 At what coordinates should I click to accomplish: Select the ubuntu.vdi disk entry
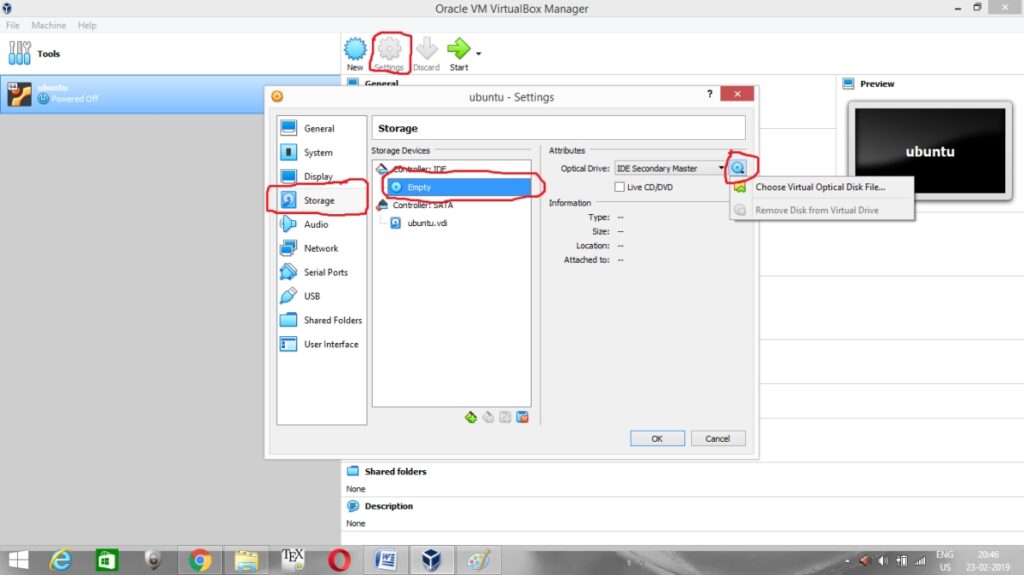(x=426, y=223)
